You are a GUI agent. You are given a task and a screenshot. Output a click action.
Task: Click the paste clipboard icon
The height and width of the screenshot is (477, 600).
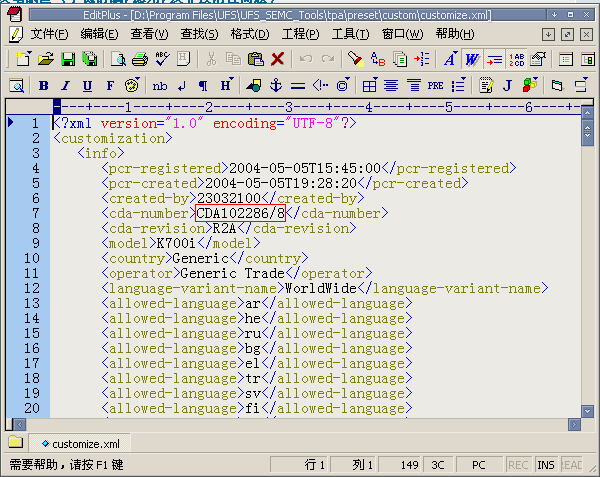[256, 60]
